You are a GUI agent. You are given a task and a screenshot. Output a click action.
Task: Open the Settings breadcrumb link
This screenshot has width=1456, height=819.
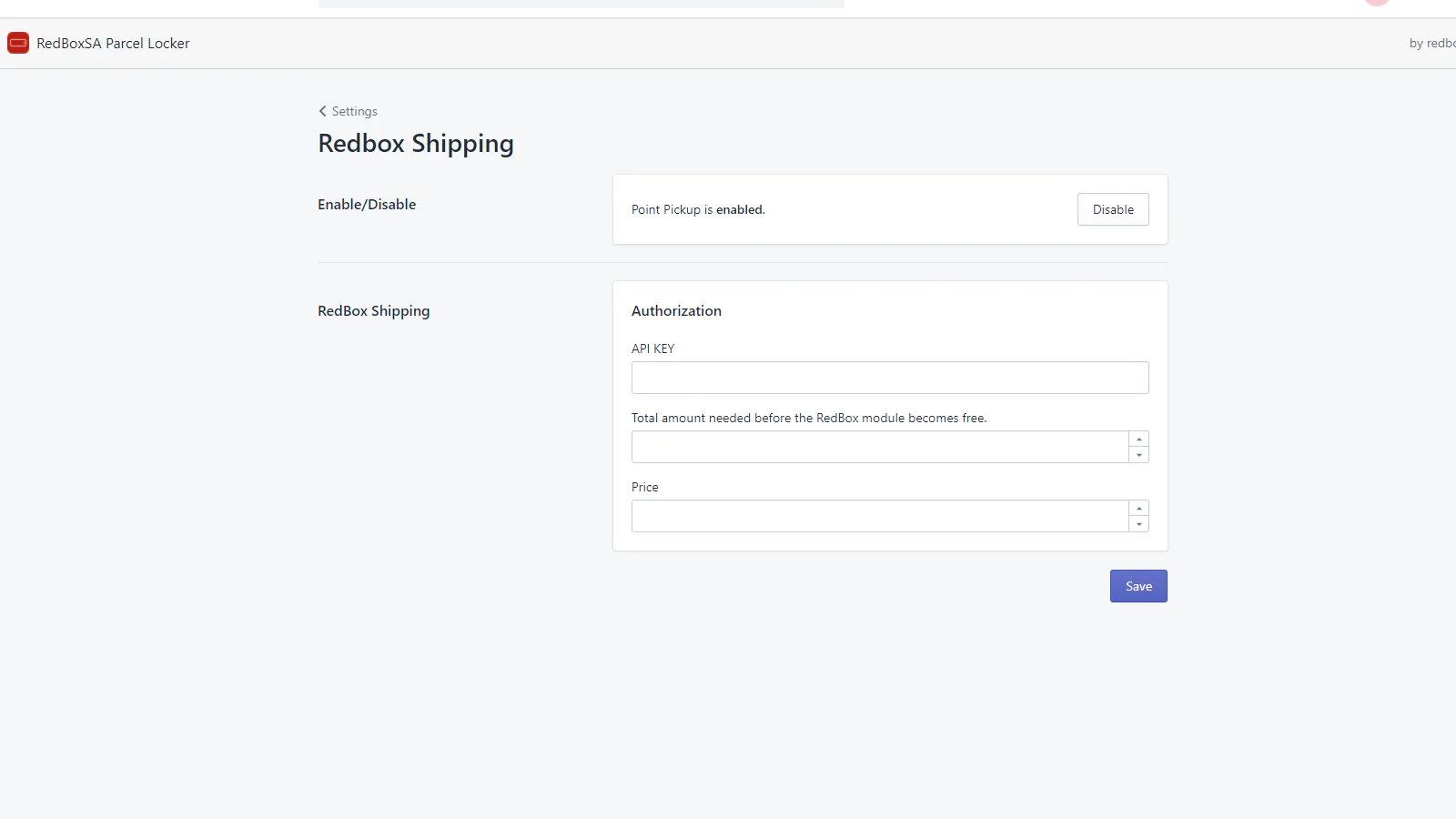[x=354, y=111]
